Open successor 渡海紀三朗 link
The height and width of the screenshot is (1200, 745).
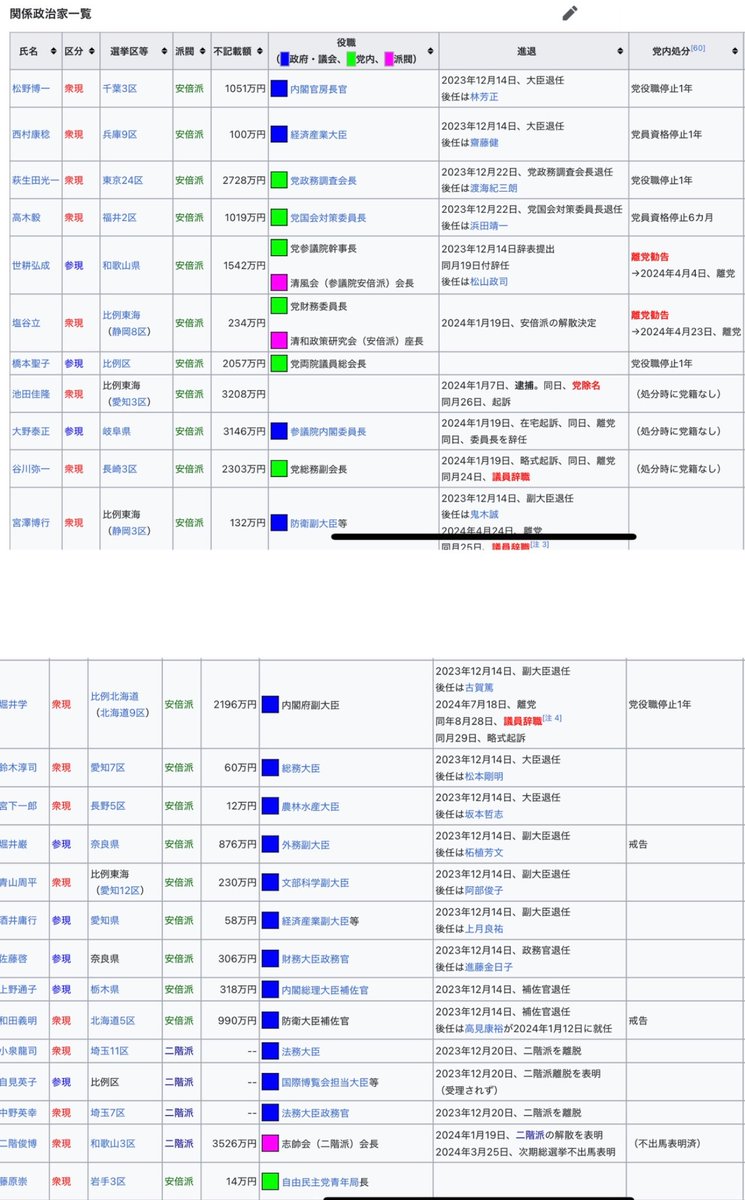tap(494, 189)
